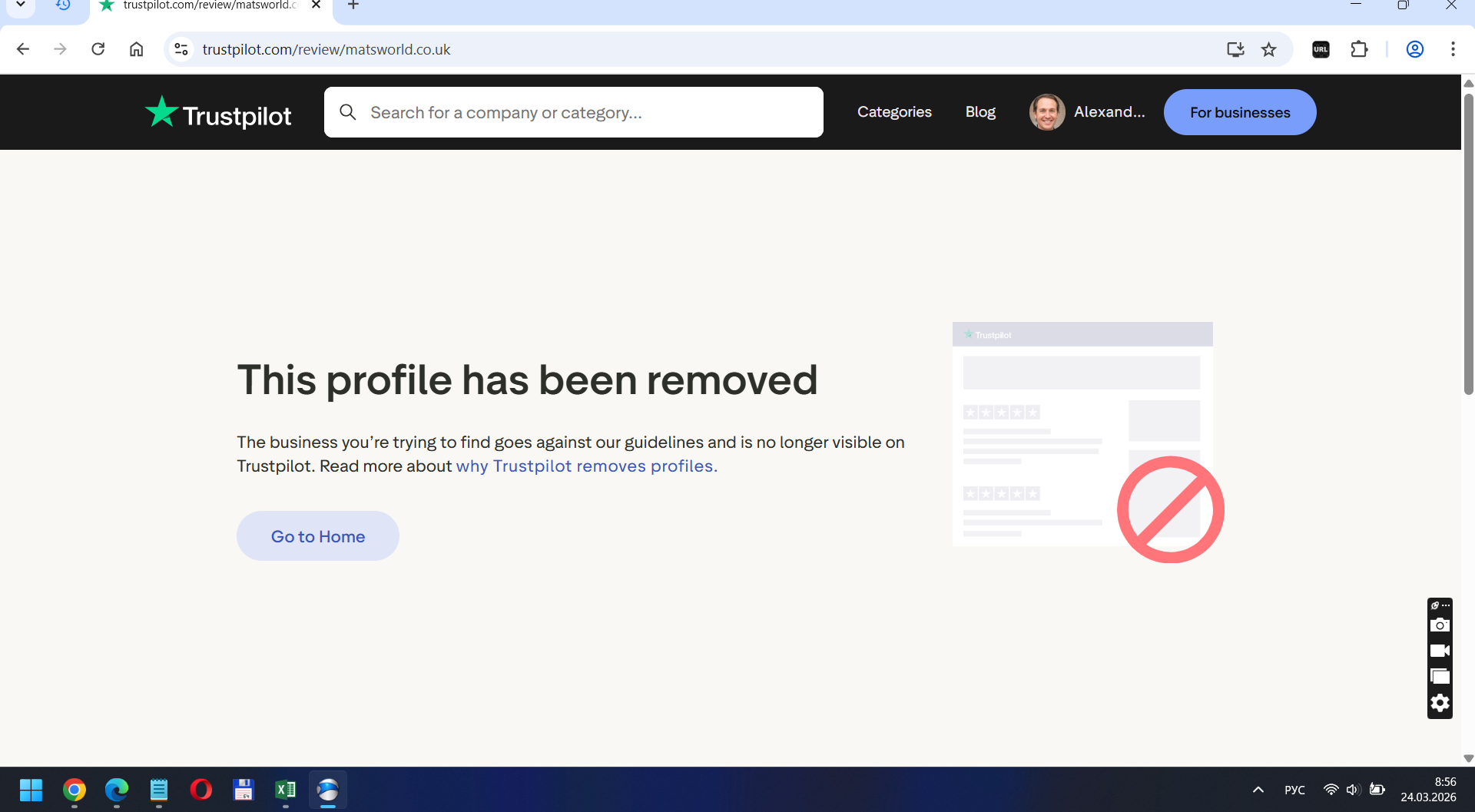Switch the РУС input language

[x=1295, y=790]
